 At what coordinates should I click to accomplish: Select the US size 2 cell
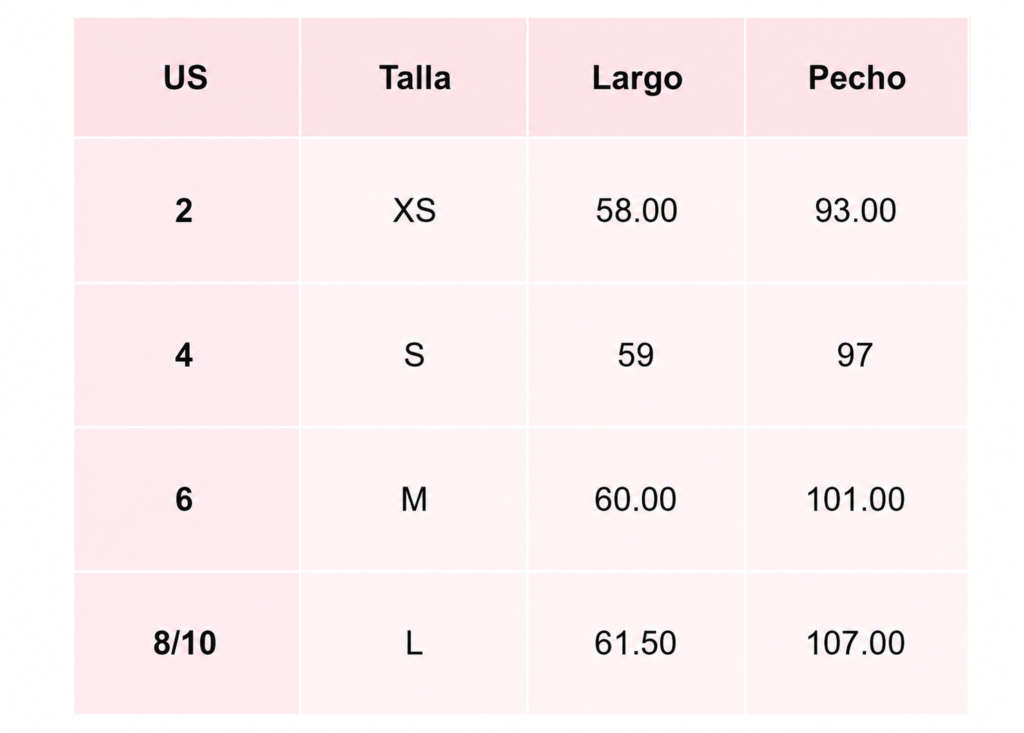pyautogui.click(x=186, y=210)
